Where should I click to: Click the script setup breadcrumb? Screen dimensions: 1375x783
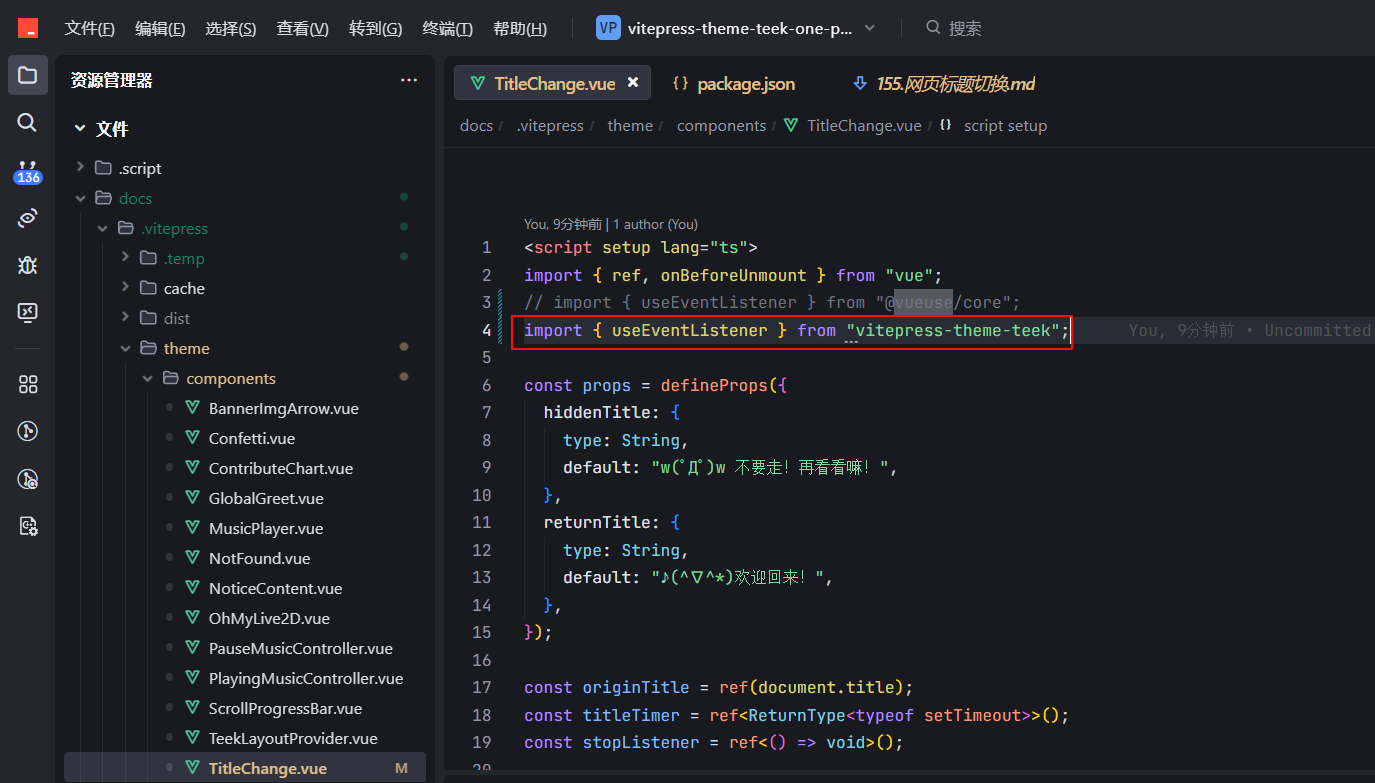coord(1005,125)
